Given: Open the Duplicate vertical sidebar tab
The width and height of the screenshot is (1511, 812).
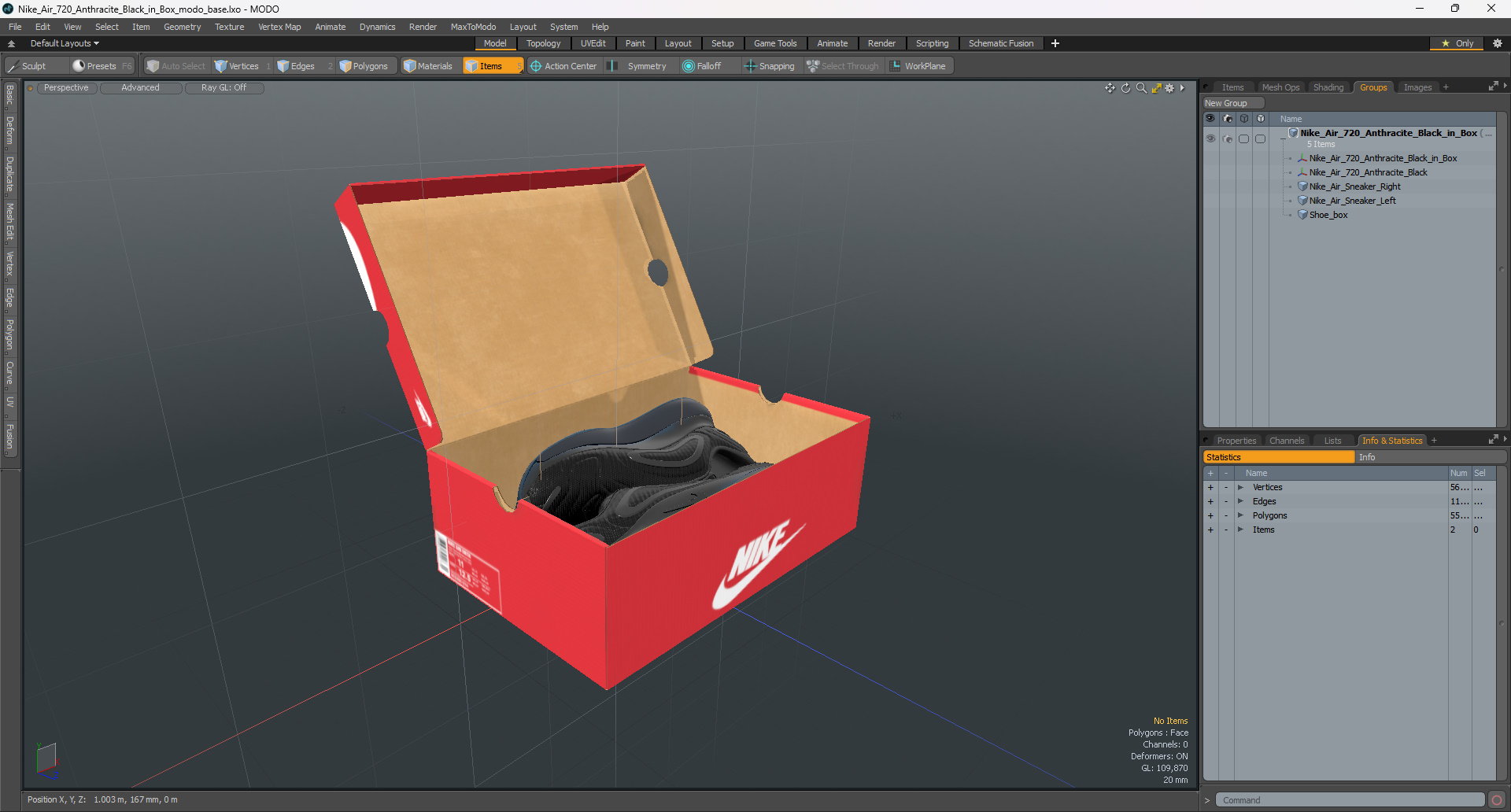Looking at the screenshot, I should tap(9, 174).
